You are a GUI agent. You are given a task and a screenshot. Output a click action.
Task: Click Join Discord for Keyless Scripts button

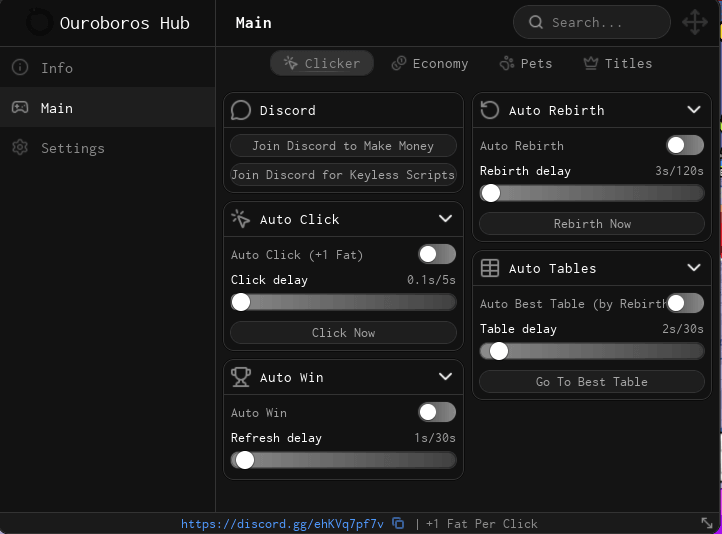point(343,175)
